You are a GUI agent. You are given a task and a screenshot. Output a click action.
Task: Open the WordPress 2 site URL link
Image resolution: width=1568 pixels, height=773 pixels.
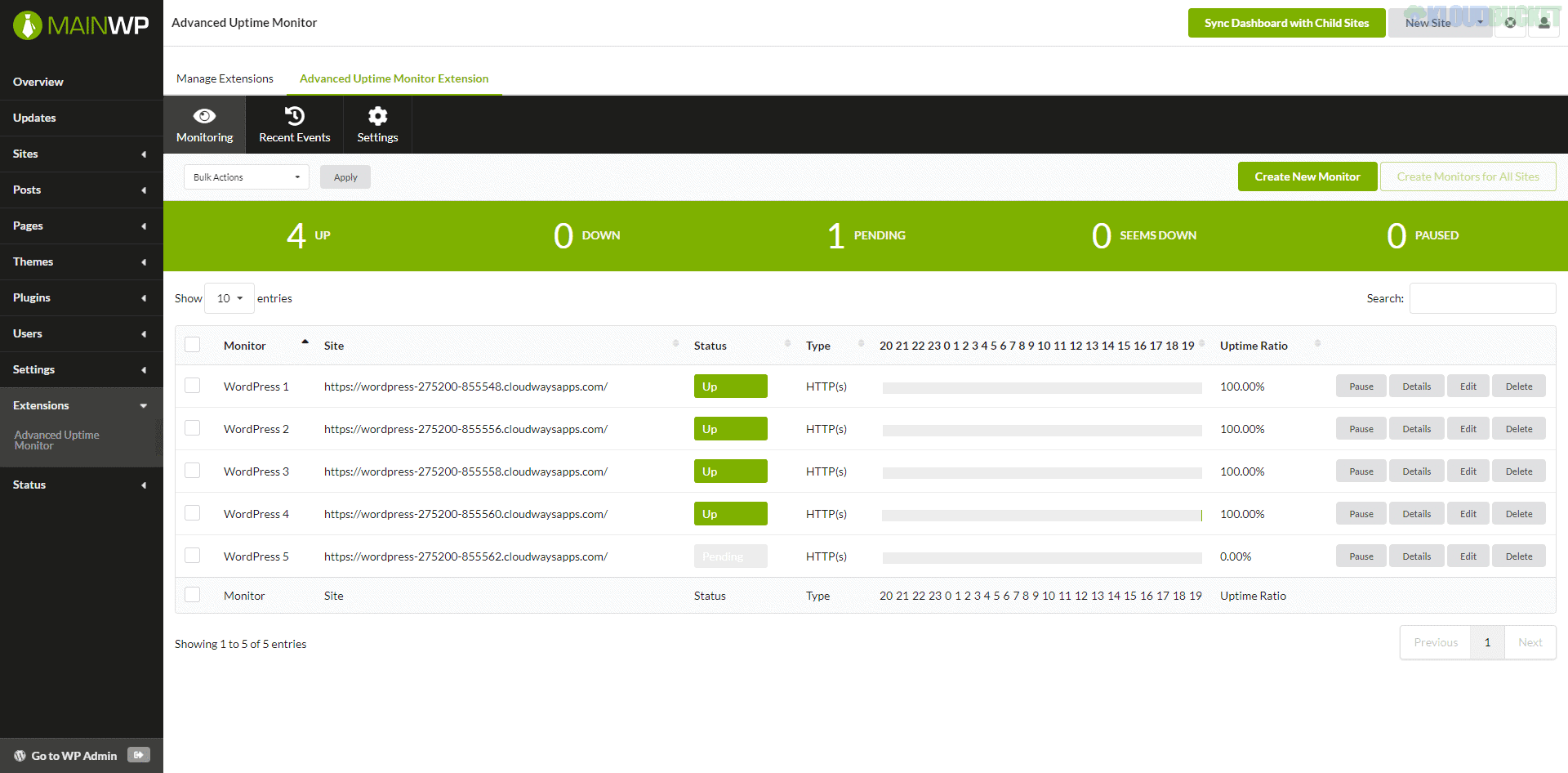(x=465, y=428)
